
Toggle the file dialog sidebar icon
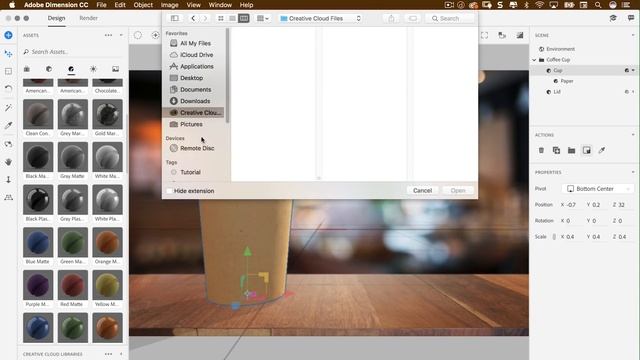pos(175,18)
